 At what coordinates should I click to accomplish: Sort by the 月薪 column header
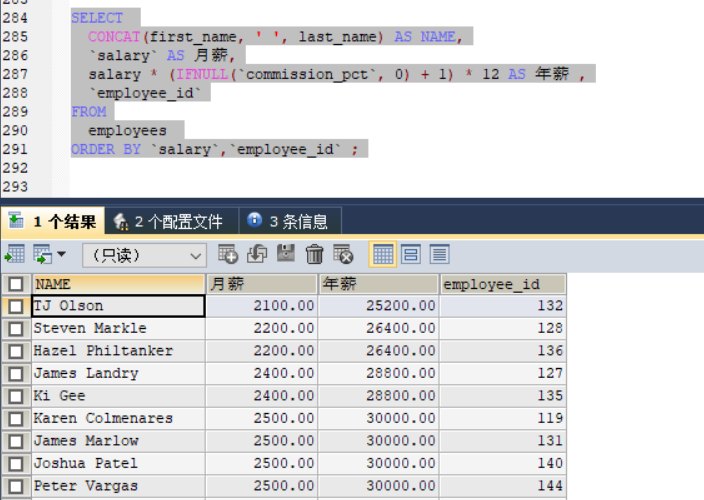(x=262, y=284)
